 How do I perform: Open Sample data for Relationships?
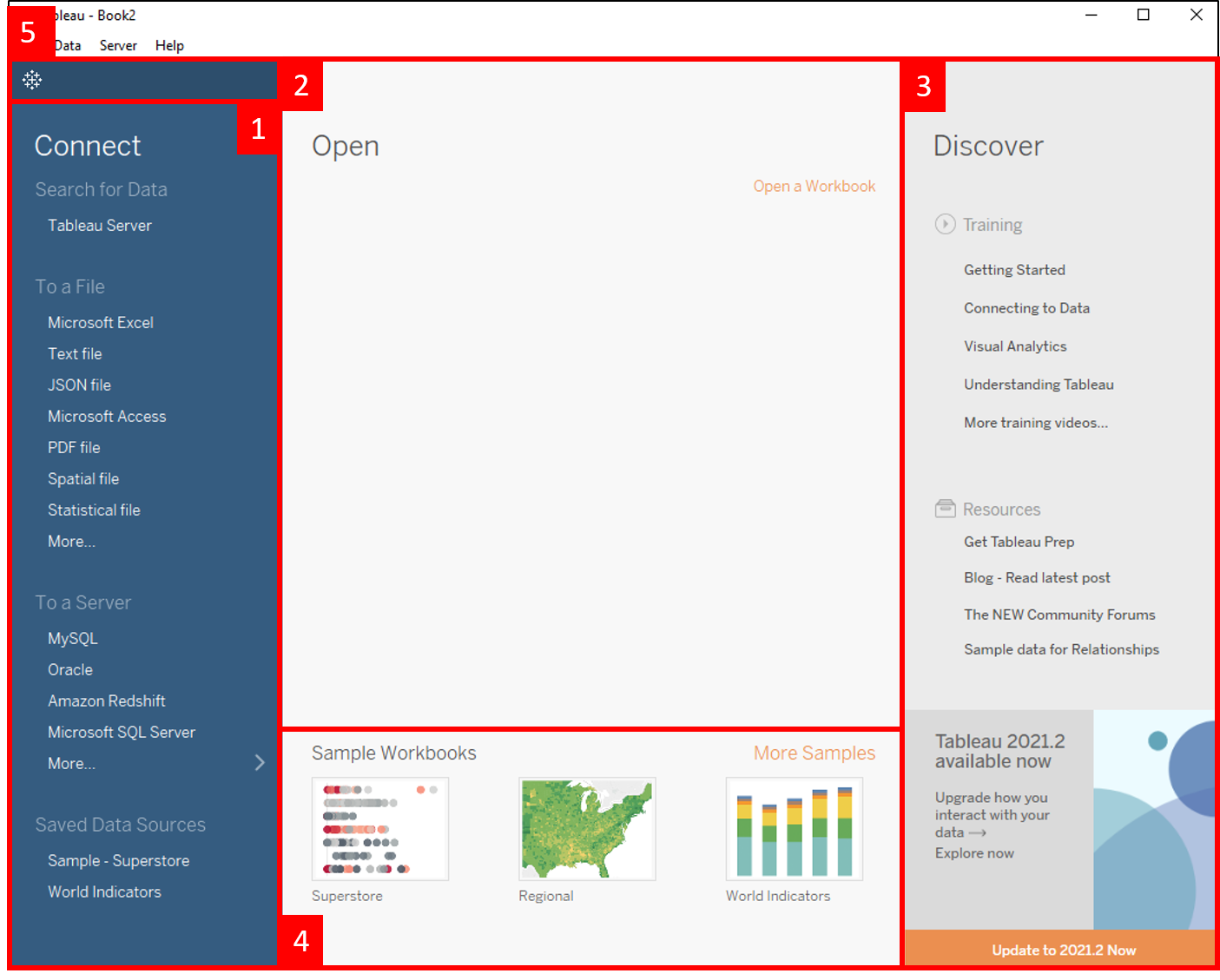(1061, 649)
